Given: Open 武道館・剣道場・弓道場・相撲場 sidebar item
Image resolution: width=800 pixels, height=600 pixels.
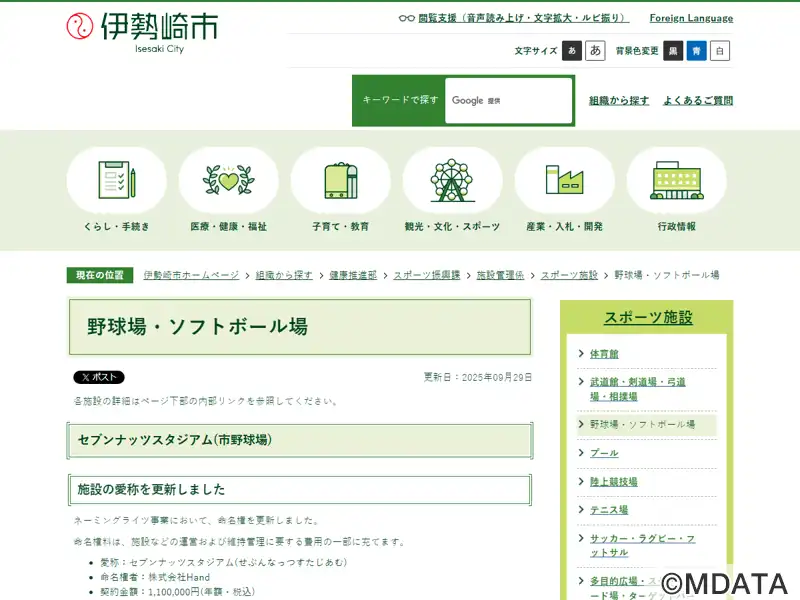Looking at the screenshot, I should [x=638, y=389].
